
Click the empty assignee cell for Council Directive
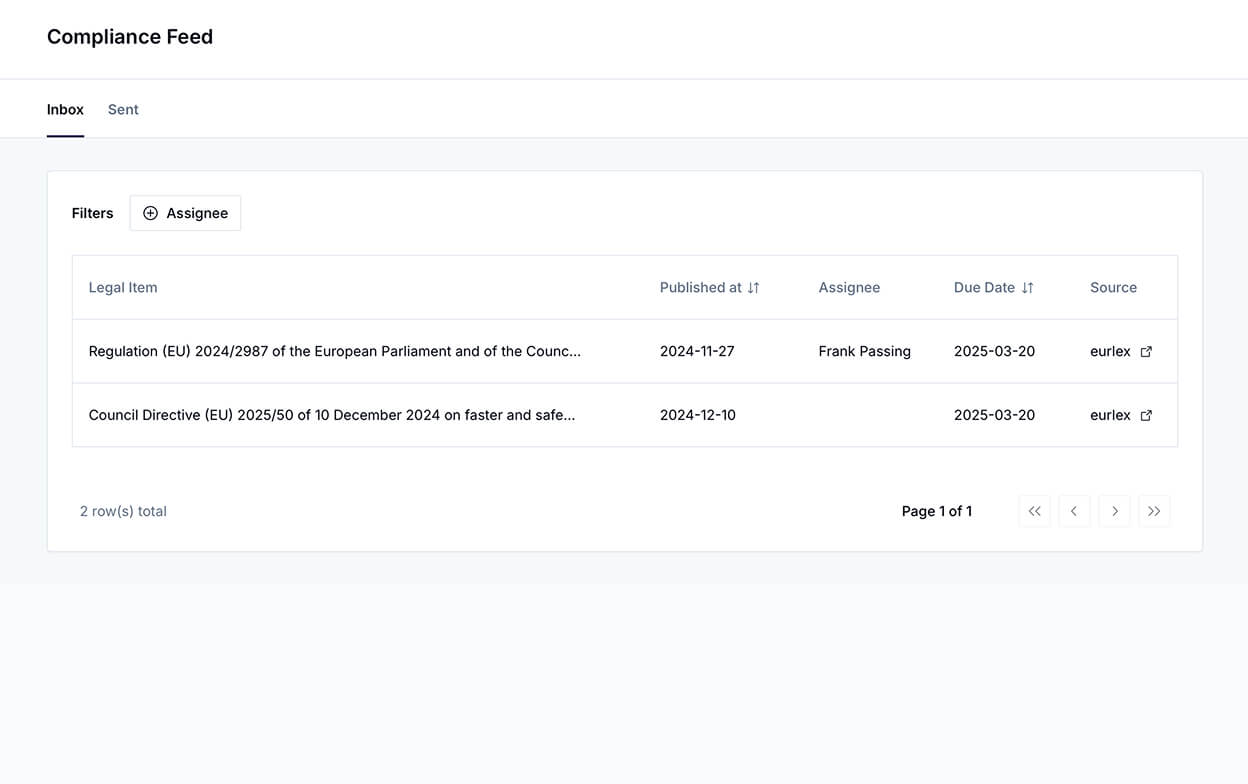tap(864, 415)
